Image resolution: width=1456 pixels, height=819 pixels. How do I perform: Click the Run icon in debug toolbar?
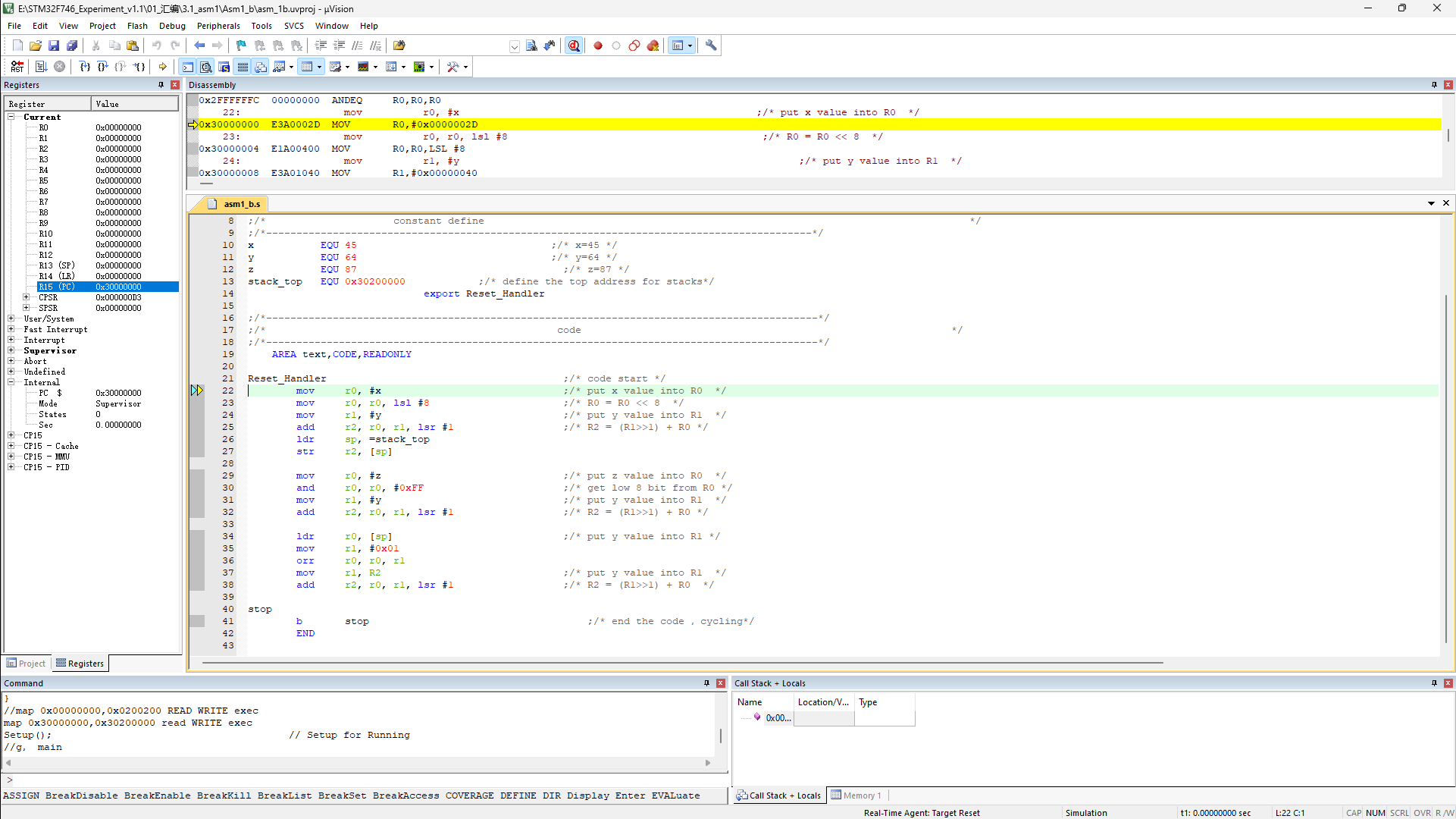coord(42,67)
